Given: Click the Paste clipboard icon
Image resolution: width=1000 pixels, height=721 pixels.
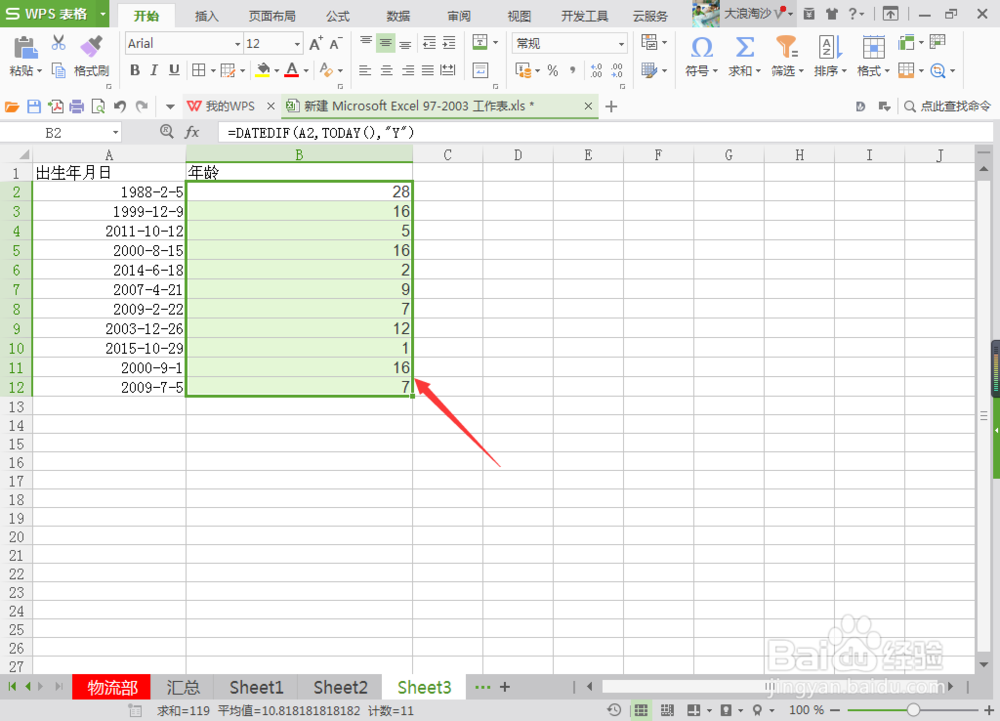Looking at the screenshot, I should click(x=24, y=48).
